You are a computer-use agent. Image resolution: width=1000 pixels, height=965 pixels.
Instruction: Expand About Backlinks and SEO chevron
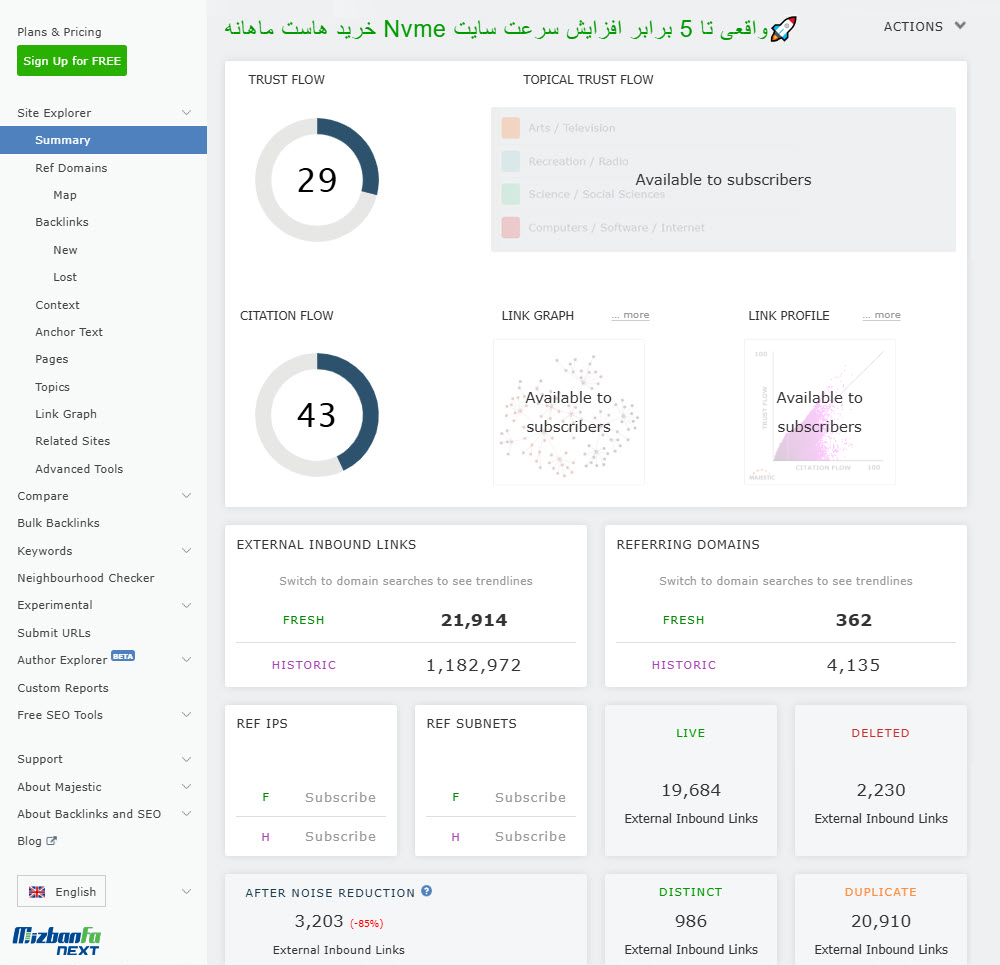pyautogui.click(x=186, y=814)
